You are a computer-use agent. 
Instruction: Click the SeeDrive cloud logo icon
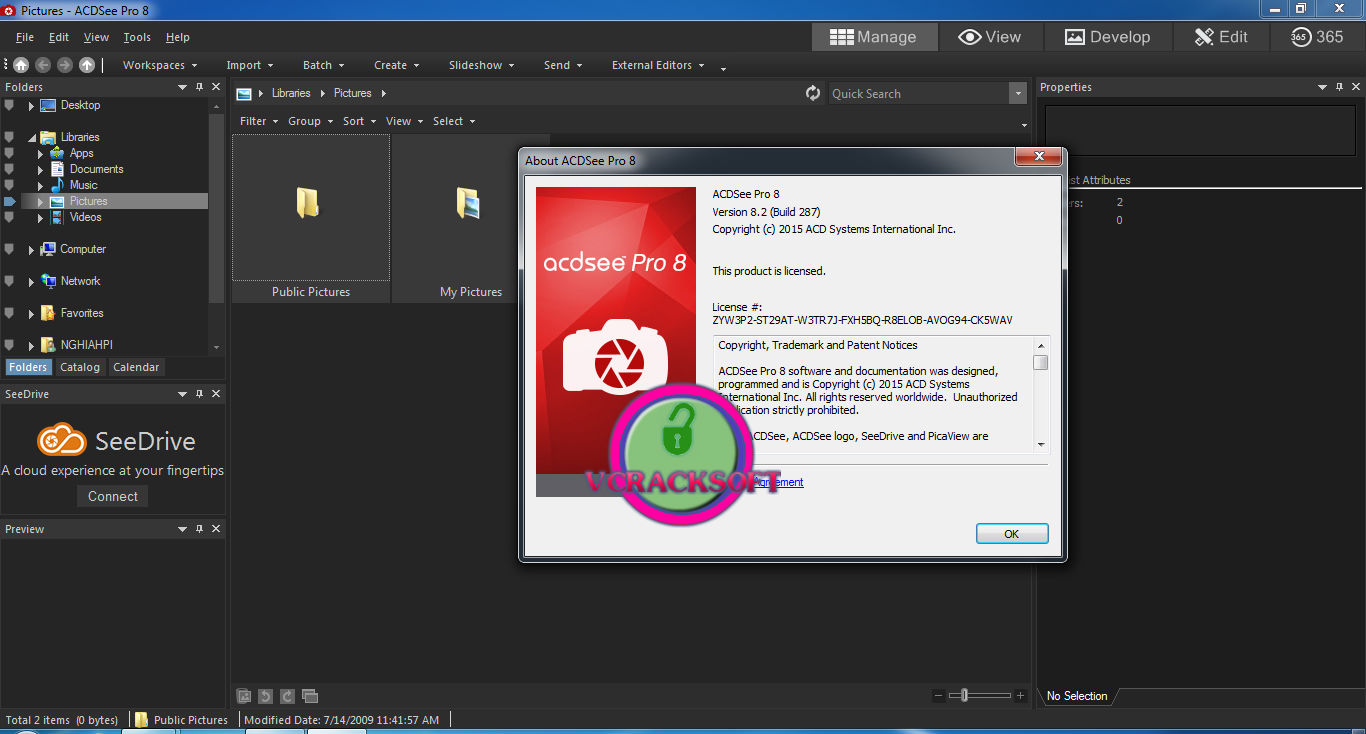[x=62, y=440]
